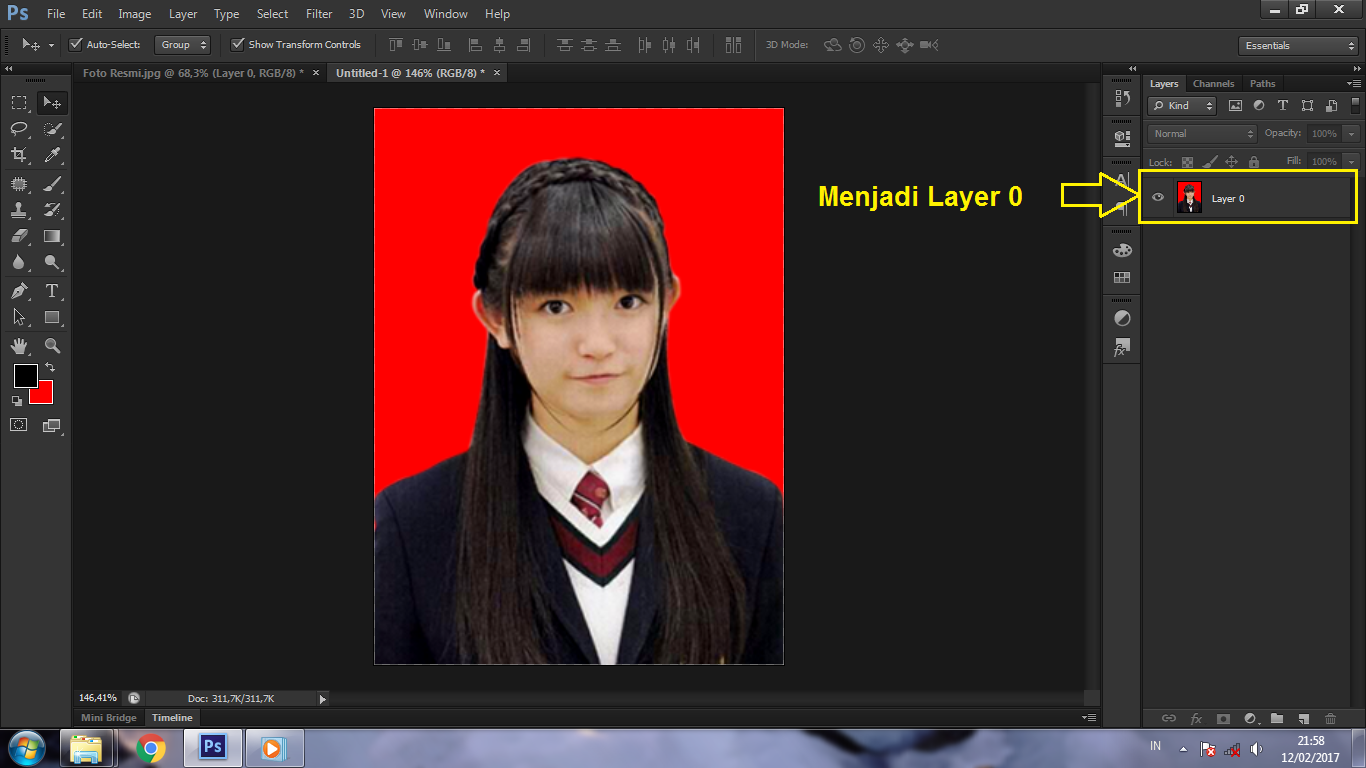The image size is (1366, 768).
Task: Switch to the Paths tab
Action: [1263, 84]
